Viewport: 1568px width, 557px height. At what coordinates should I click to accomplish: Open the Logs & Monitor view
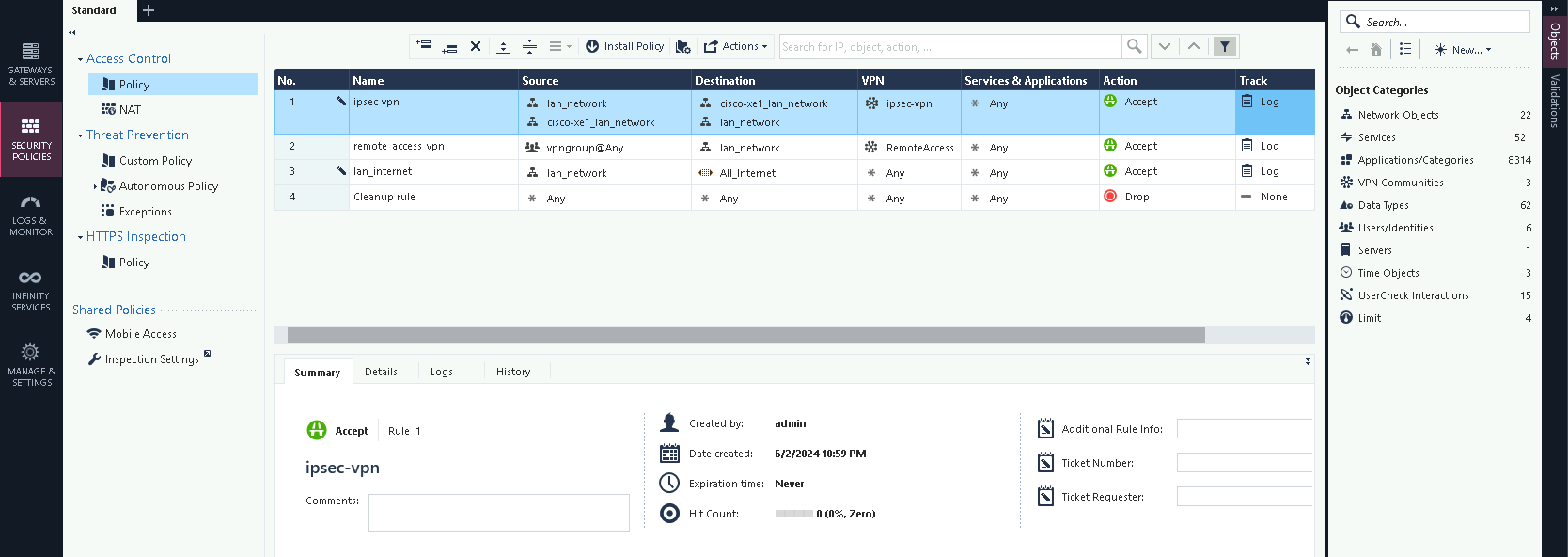(31, 215)
